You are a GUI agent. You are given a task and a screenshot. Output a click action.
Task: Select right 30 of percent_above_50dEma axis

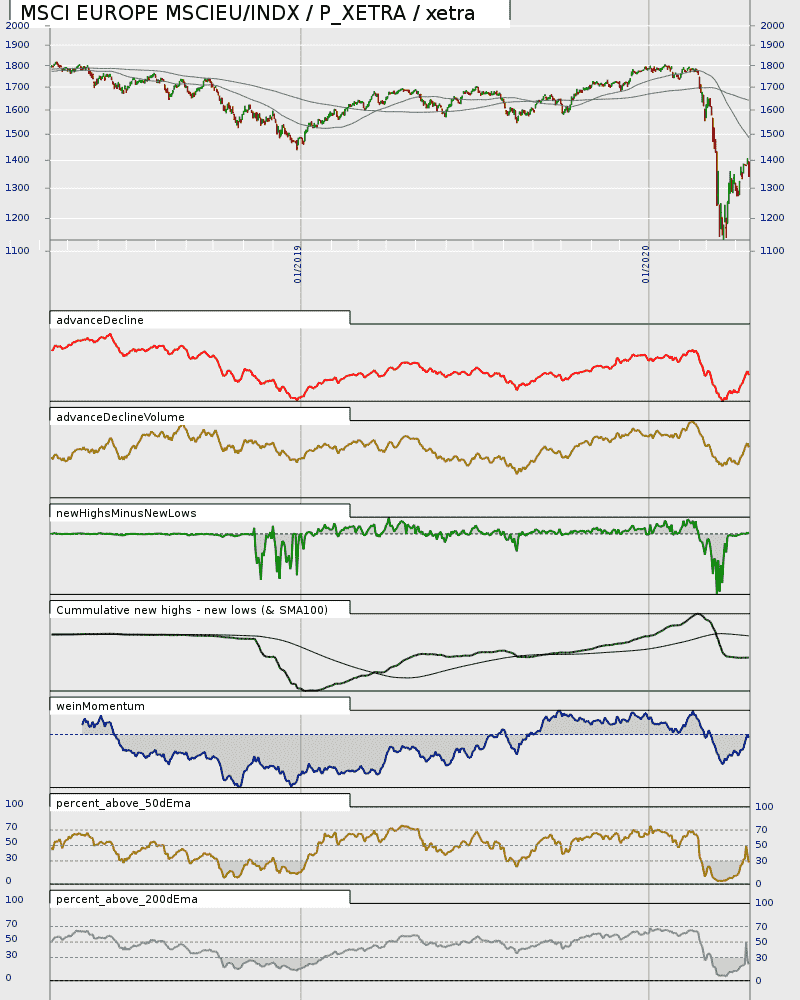pos(762,861)
